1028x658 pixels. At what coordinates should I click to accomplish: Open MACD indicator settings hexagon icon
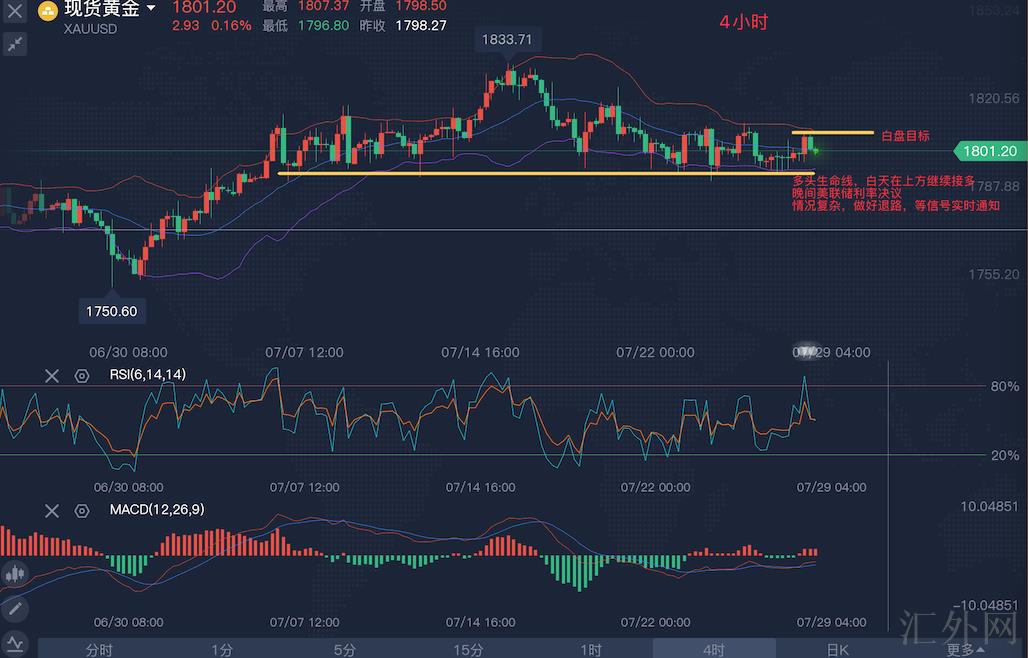(x=82, y=511)
